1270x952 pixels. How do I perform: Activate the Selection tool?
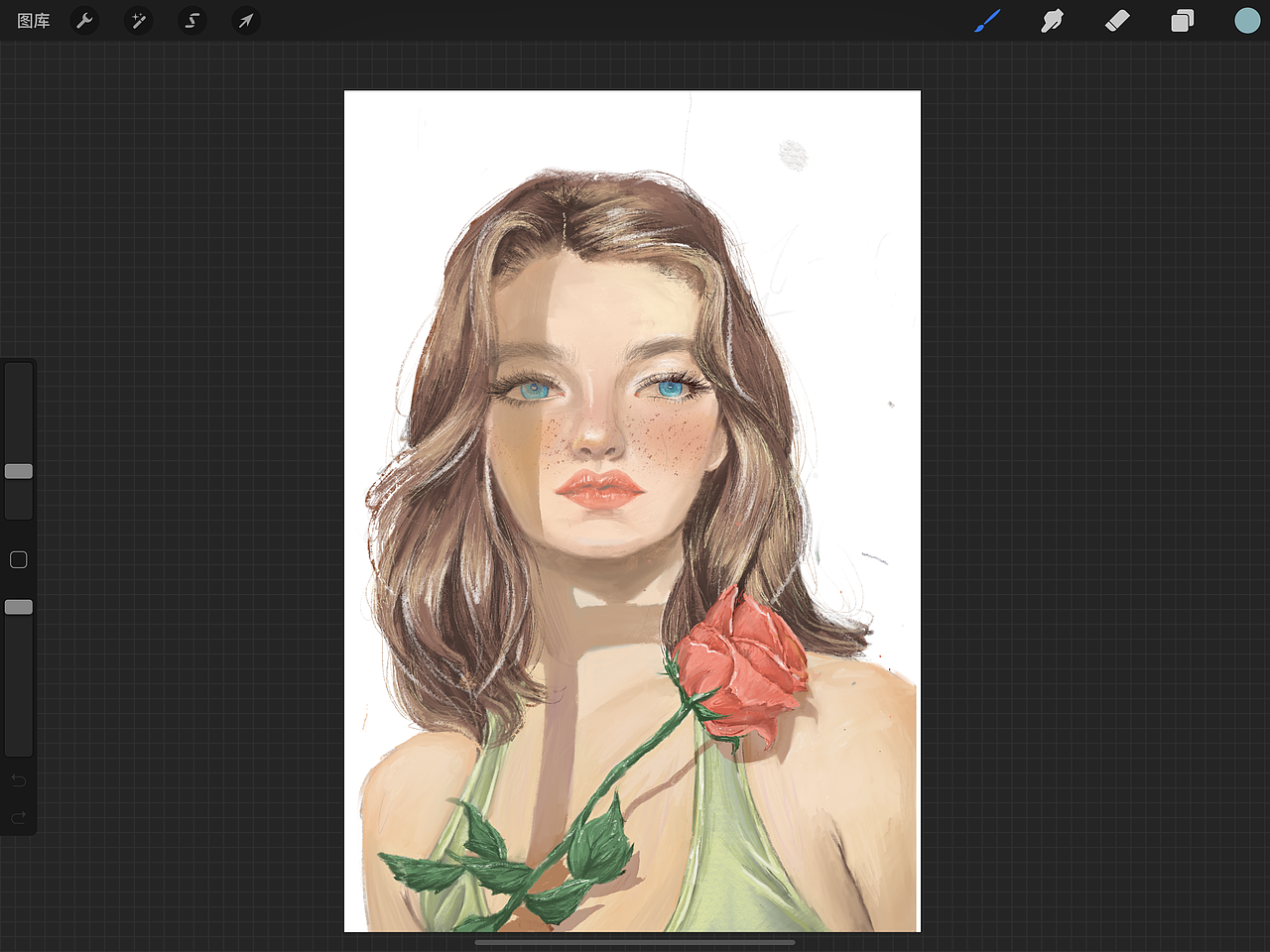pos(192,21)
